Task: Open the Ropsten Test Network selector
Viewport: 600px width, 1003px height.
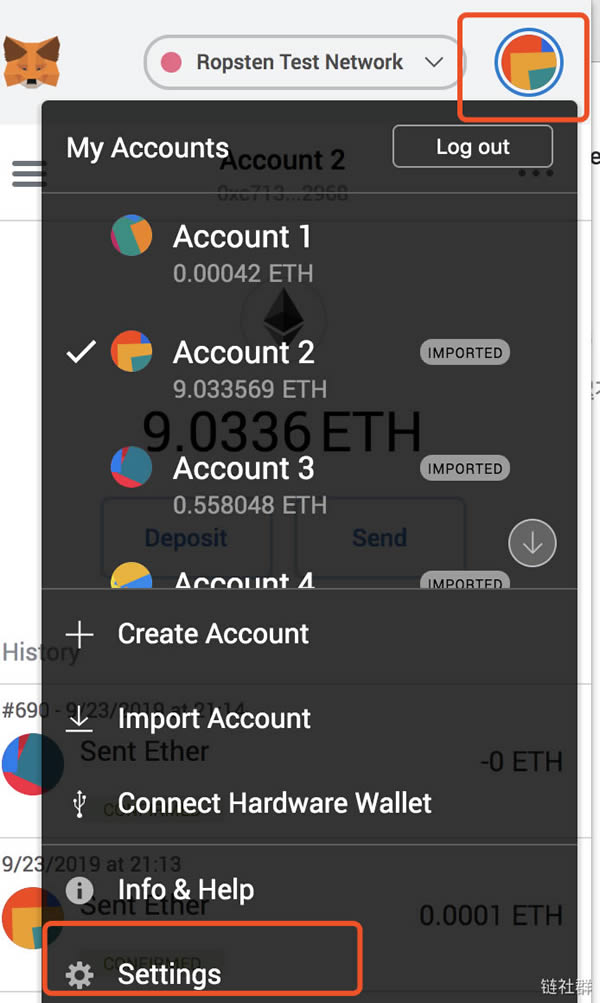Action: tap(300, 61)
